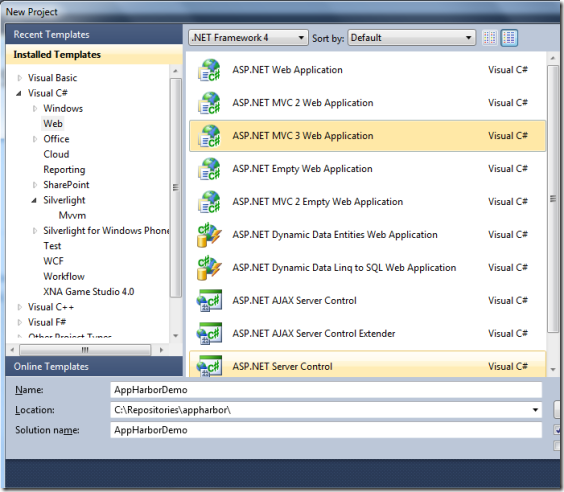The height and width of the screenshot is (492, 564).
Task: Select the Web category in the tree
Action: (x=53, y=124)
